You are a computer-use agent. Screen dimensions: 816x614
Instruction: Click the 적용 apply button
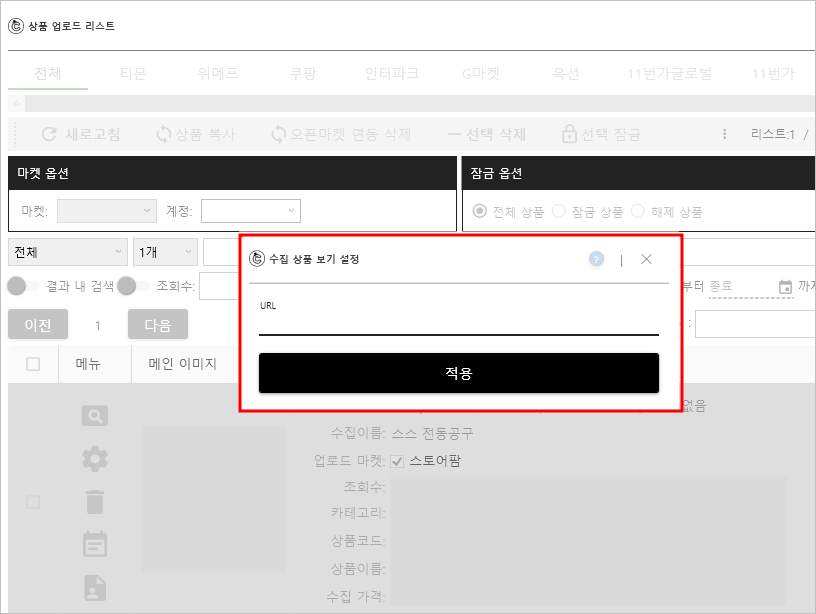tap(458, 373)
